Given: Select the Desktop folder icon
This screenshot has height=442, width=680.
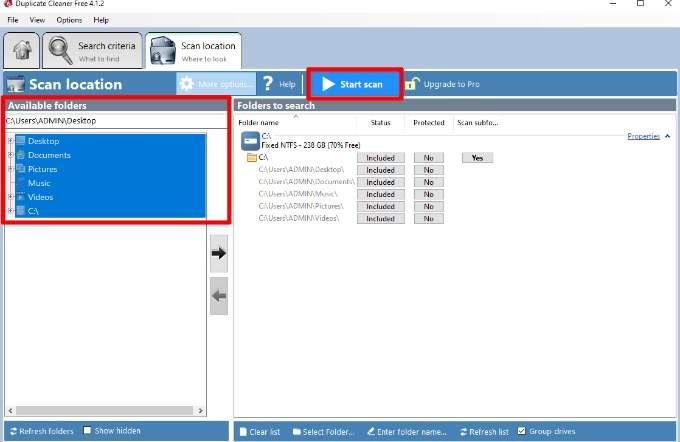Looking at the screenshot, I should point(20,141).
